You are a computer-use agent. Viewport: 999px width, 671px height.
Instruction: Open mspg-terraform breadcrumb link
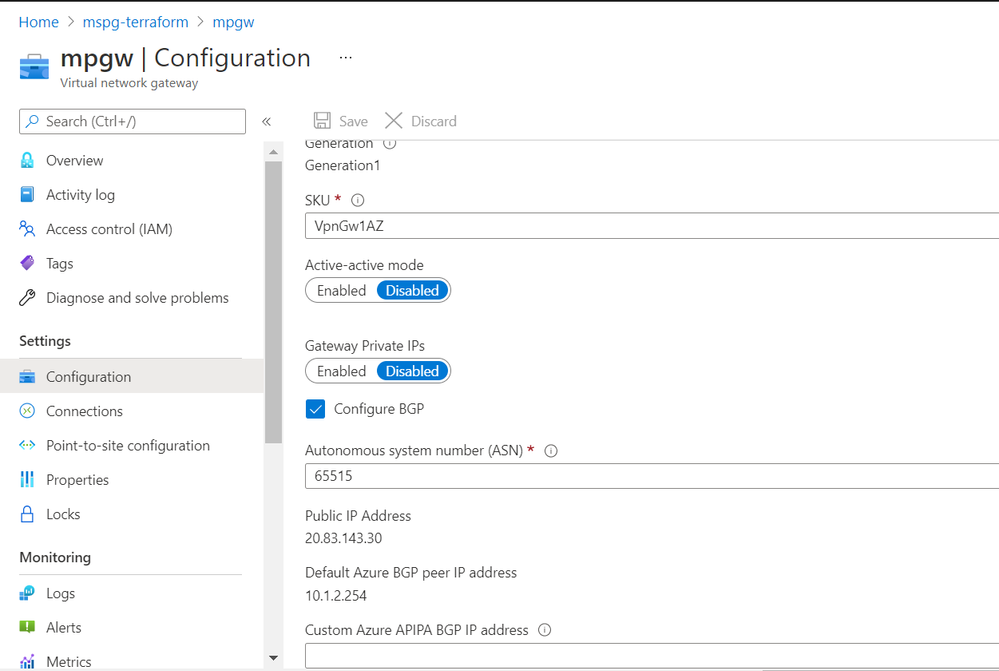coord(136,22)
